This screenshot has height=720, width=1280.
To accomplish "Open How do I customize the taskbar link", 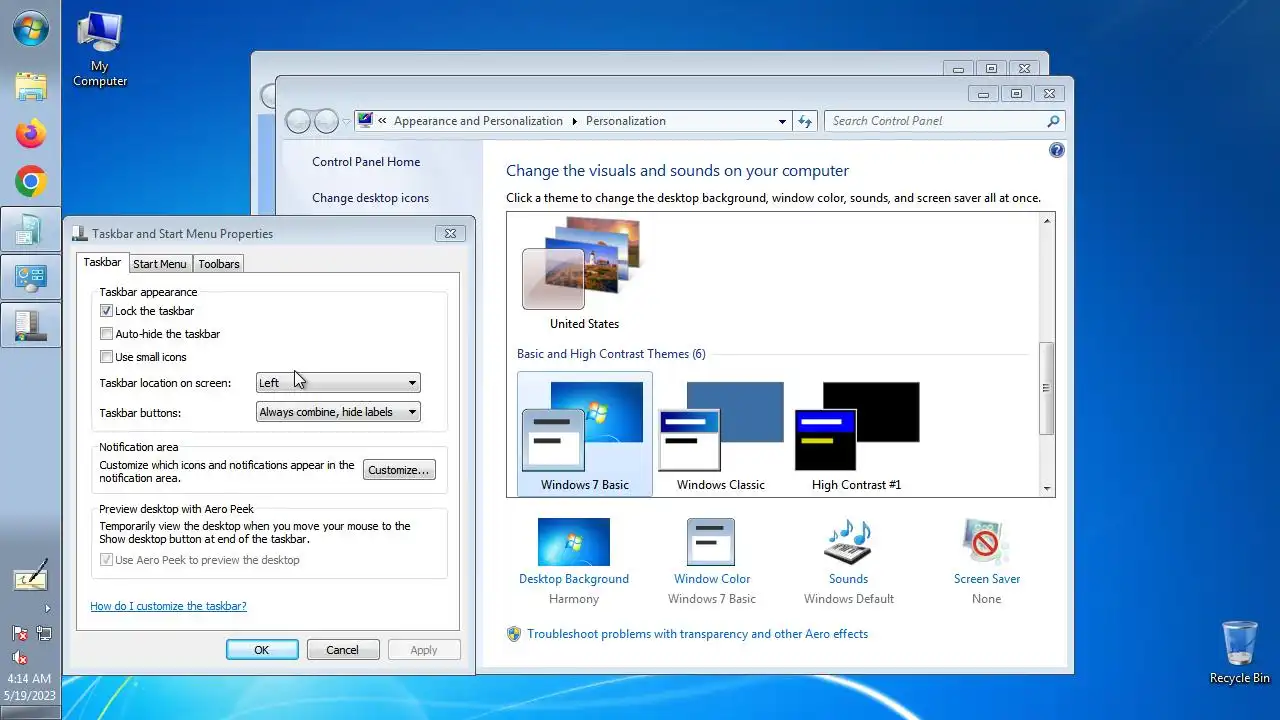I will 168,606.
